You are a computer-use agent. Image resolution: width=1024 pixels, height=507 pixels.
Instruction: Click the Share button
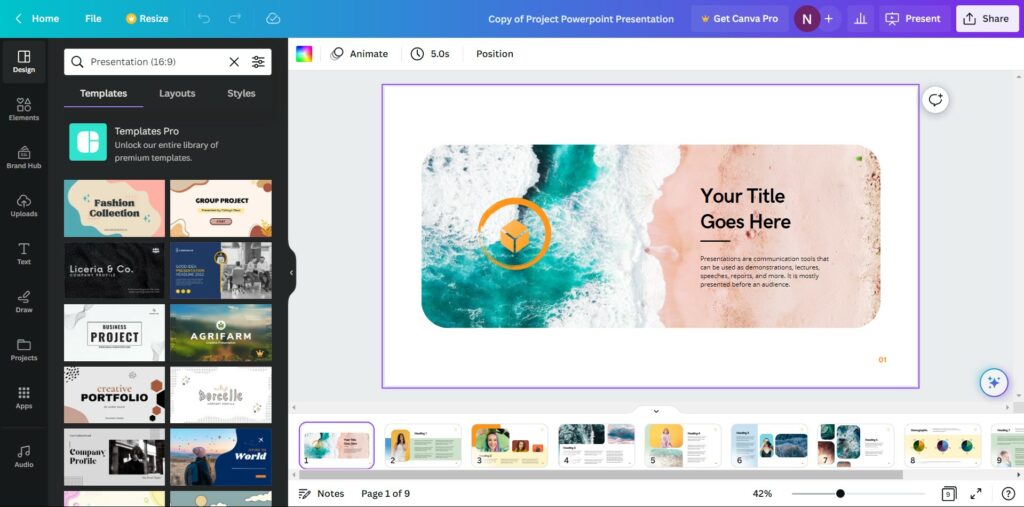(984, 18)
